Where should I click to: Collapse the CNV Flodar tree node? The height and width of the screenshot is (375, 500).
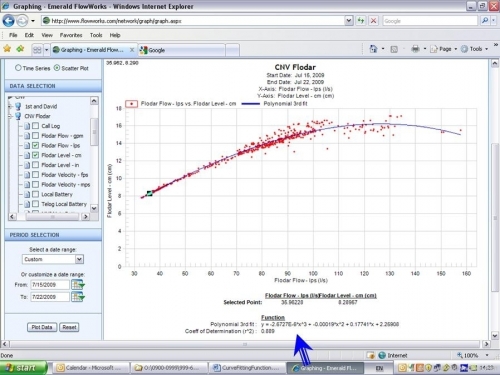pyautogui.click(x=10, y=116)
